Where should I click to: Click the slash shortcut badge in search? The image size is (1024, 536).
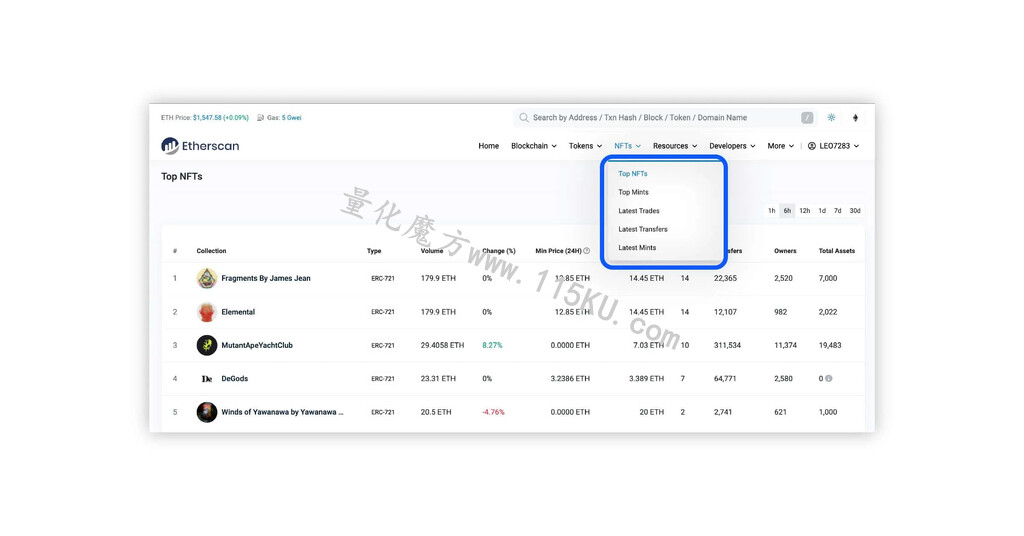point(807,118)
